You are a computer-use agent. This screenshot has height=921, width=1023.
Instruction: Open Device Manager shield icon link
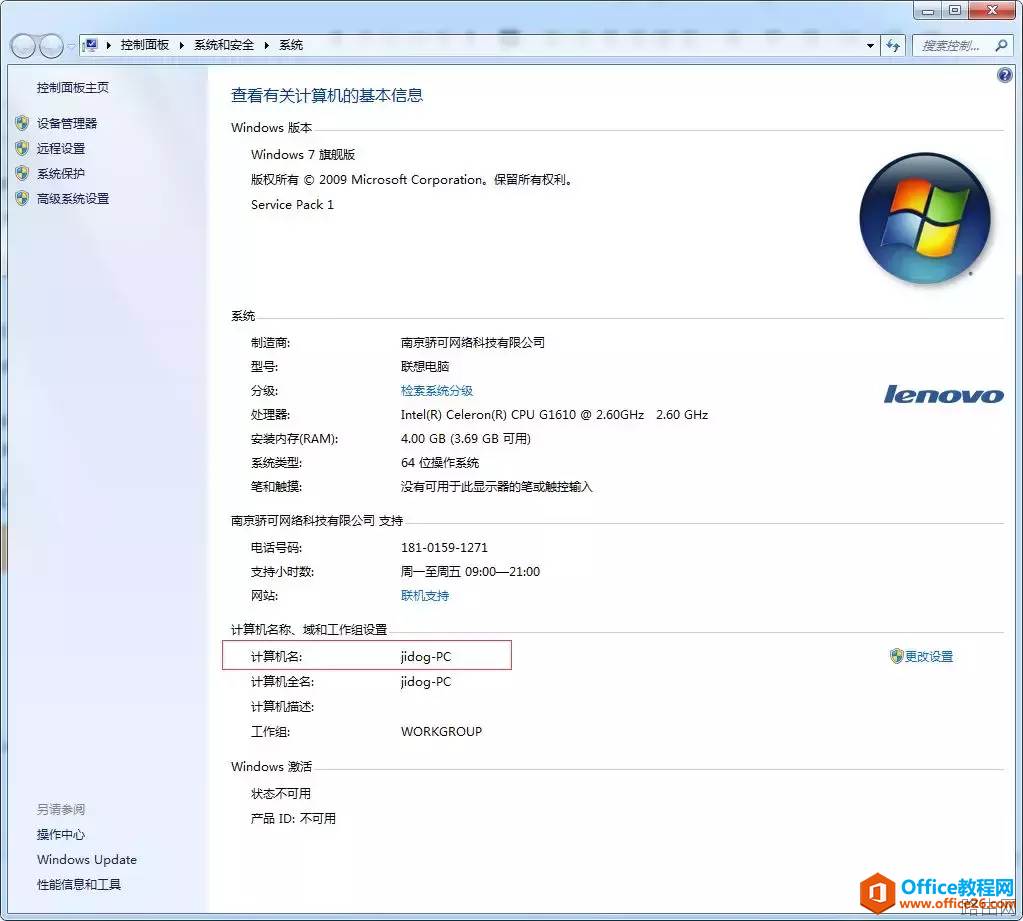pyautogui.click(x=22, y=123)
